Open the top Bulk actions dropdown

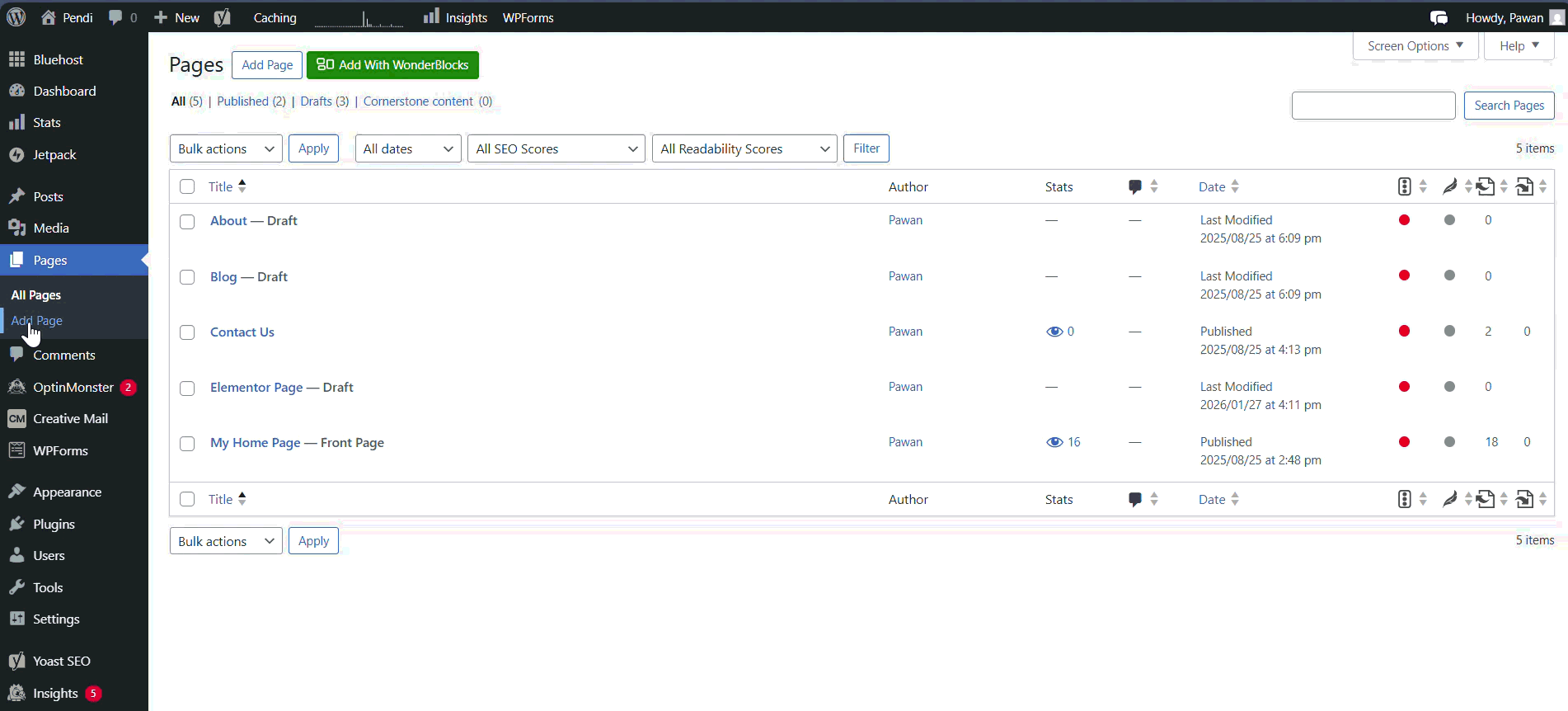[226, 148]
